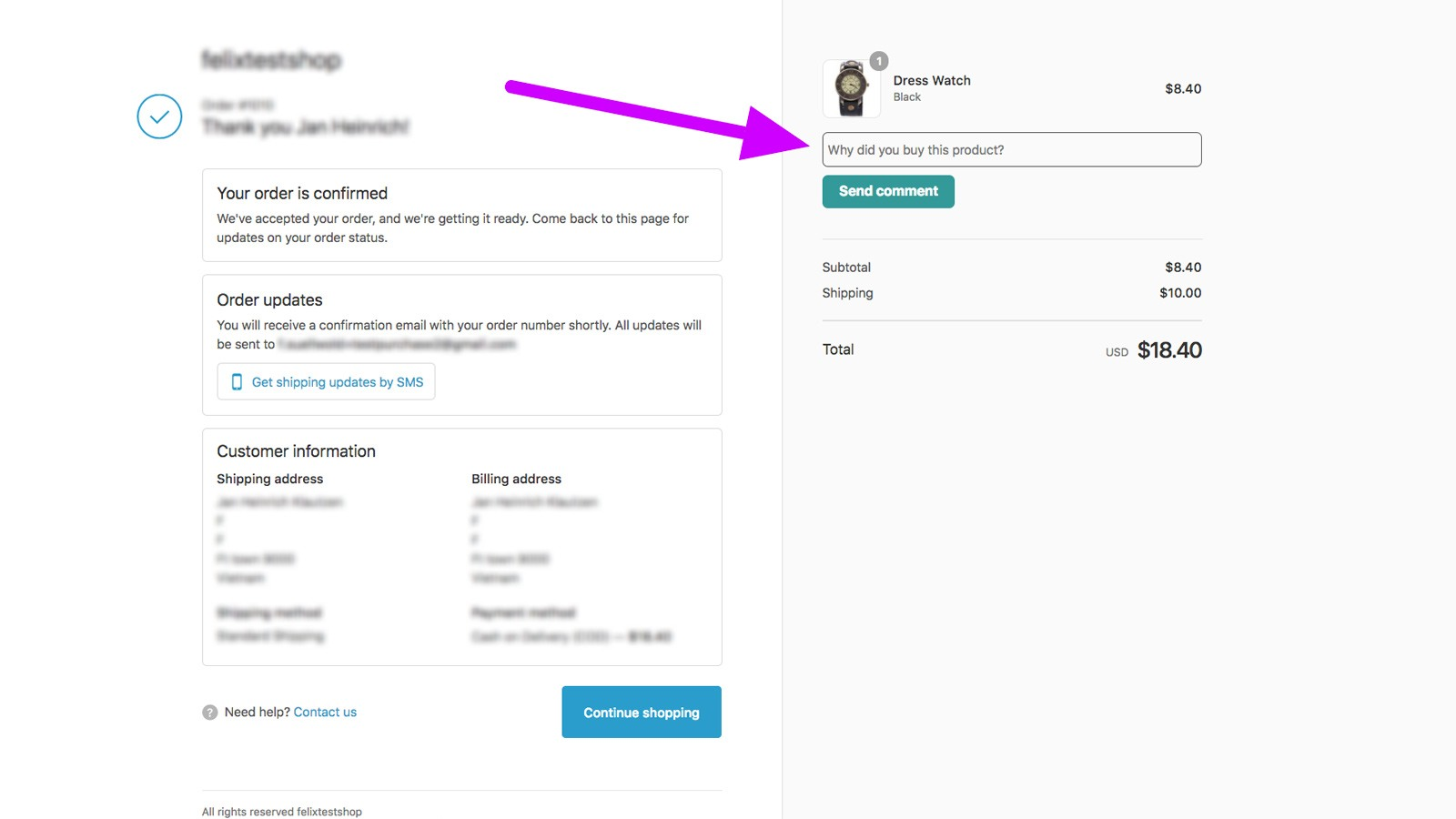Click the 'Shipping address' label
This screenshot has height=819, width=1456.
tap(269, 480)
